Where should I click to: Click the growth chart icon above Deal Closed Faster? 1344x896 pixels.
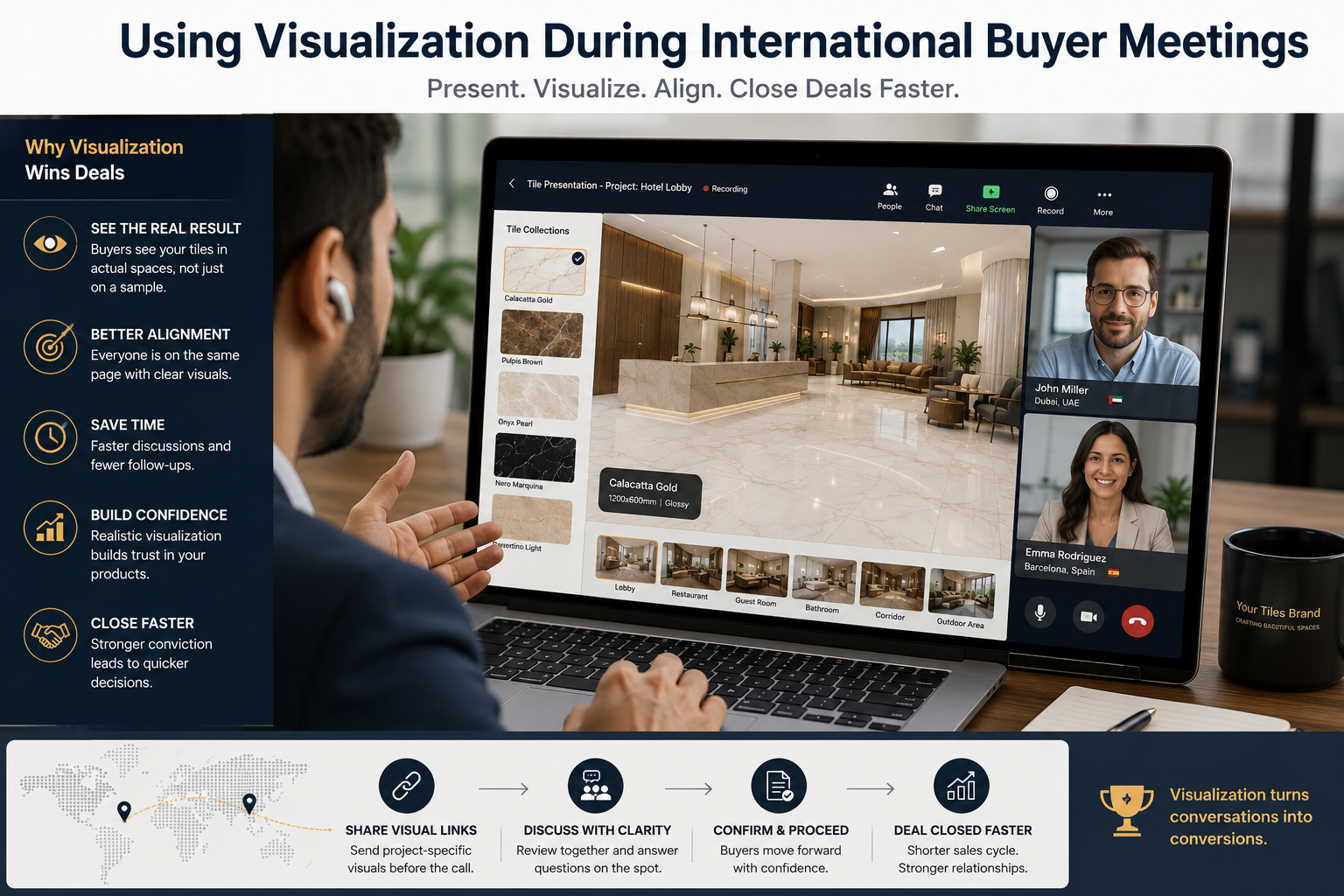962,786
